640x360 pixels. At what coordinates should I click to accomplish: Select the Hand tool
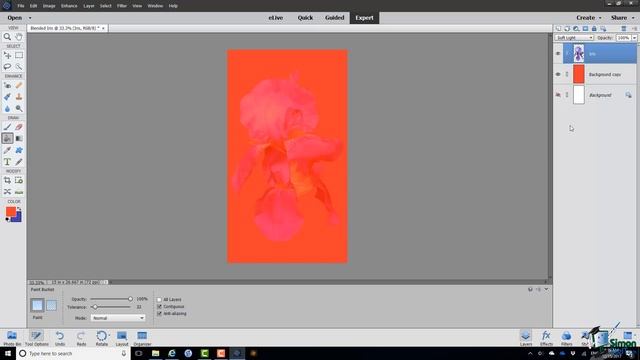pos(19,37)
